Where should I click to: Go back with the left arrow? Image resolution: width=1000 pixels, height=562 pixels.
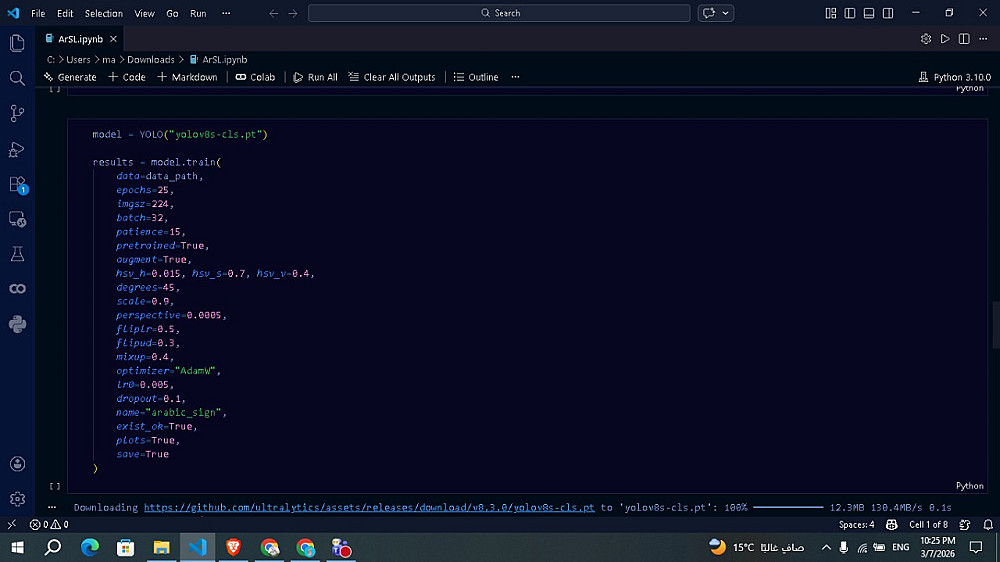pos(274,13)
